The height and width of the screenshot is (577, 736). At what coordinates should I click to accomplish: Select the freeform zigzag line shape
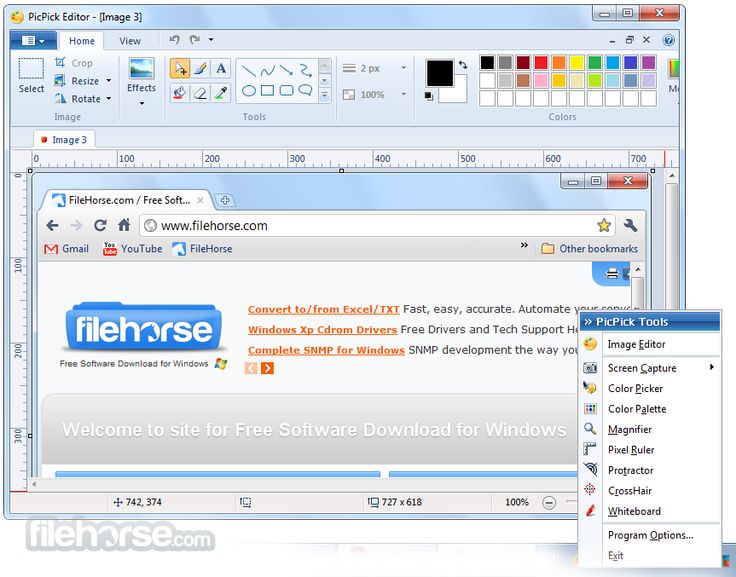306,71
